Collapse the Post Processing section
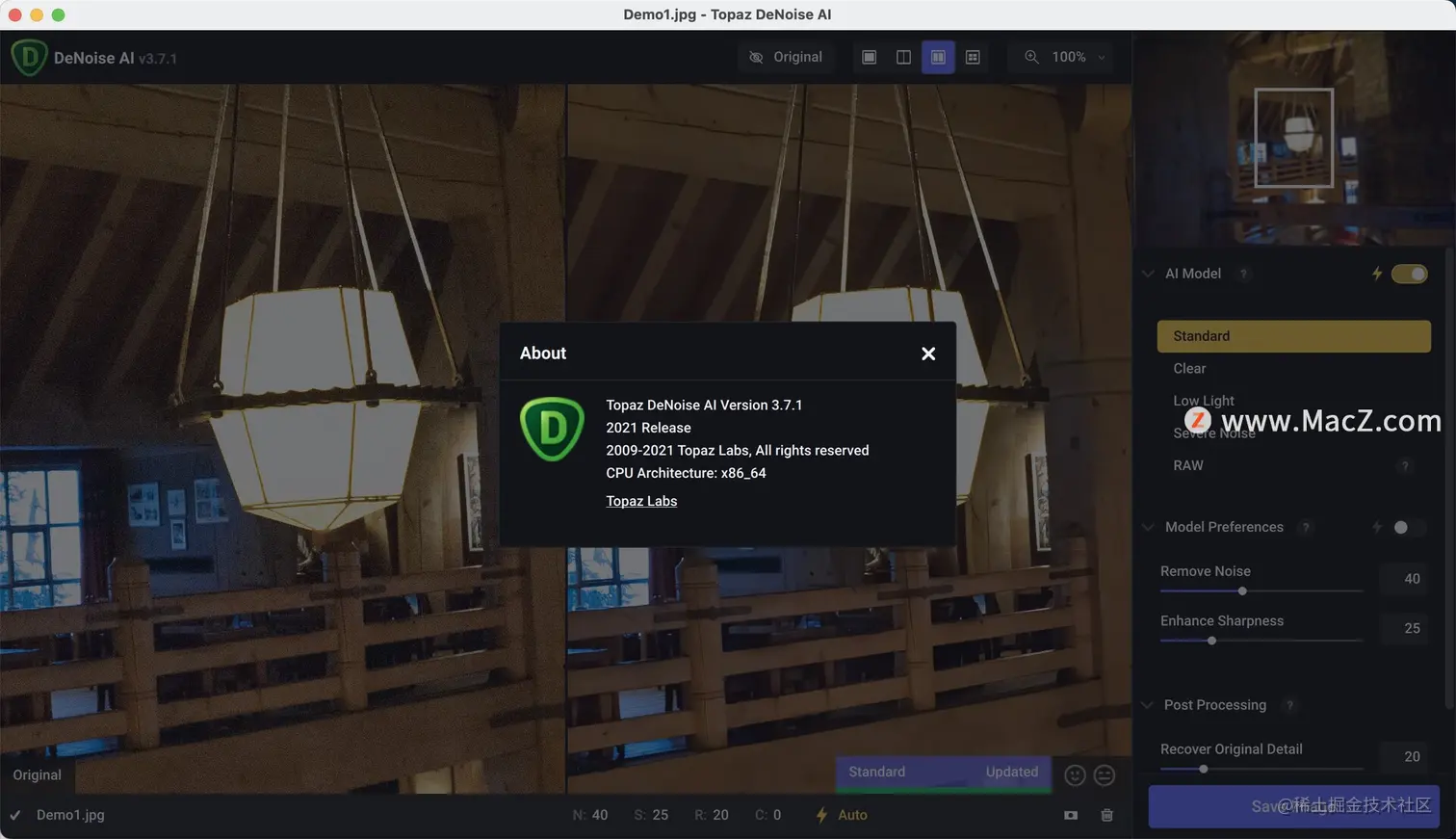The height and width of the screenshot is (839, 1456). [x=1147, y=705]
